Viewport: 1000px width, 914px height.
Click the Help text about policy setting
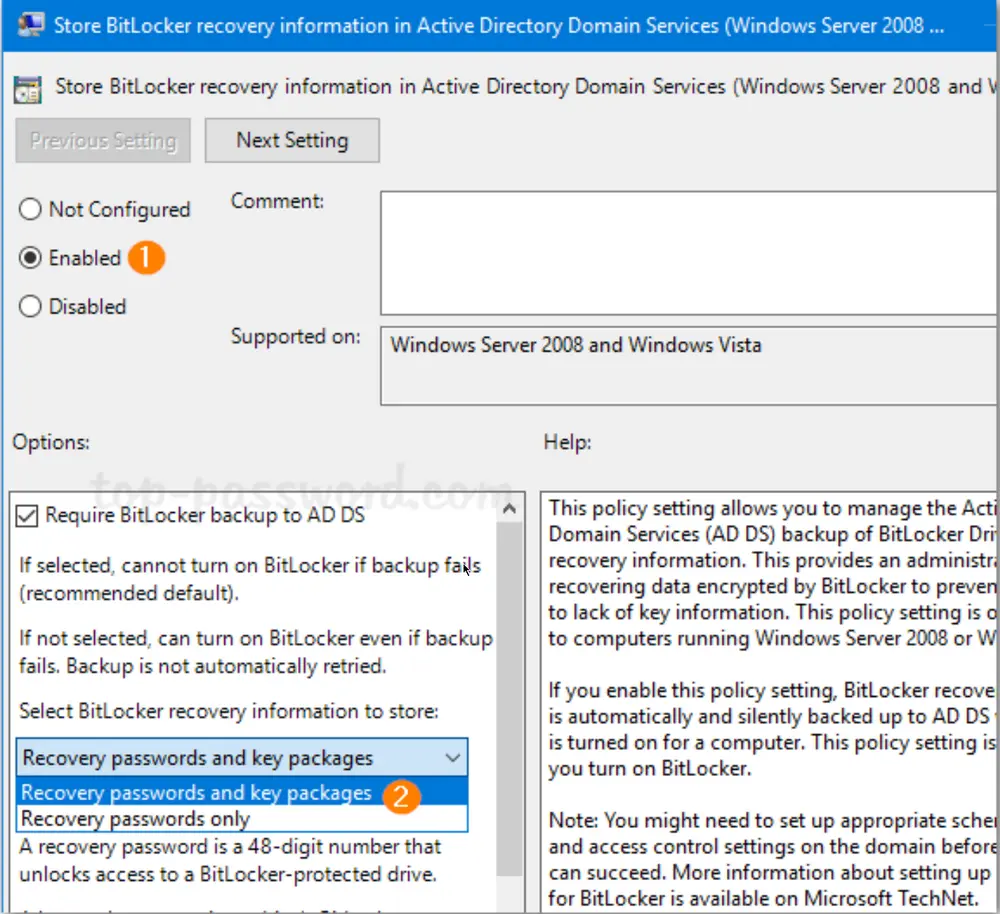click(x=772, y=573)
